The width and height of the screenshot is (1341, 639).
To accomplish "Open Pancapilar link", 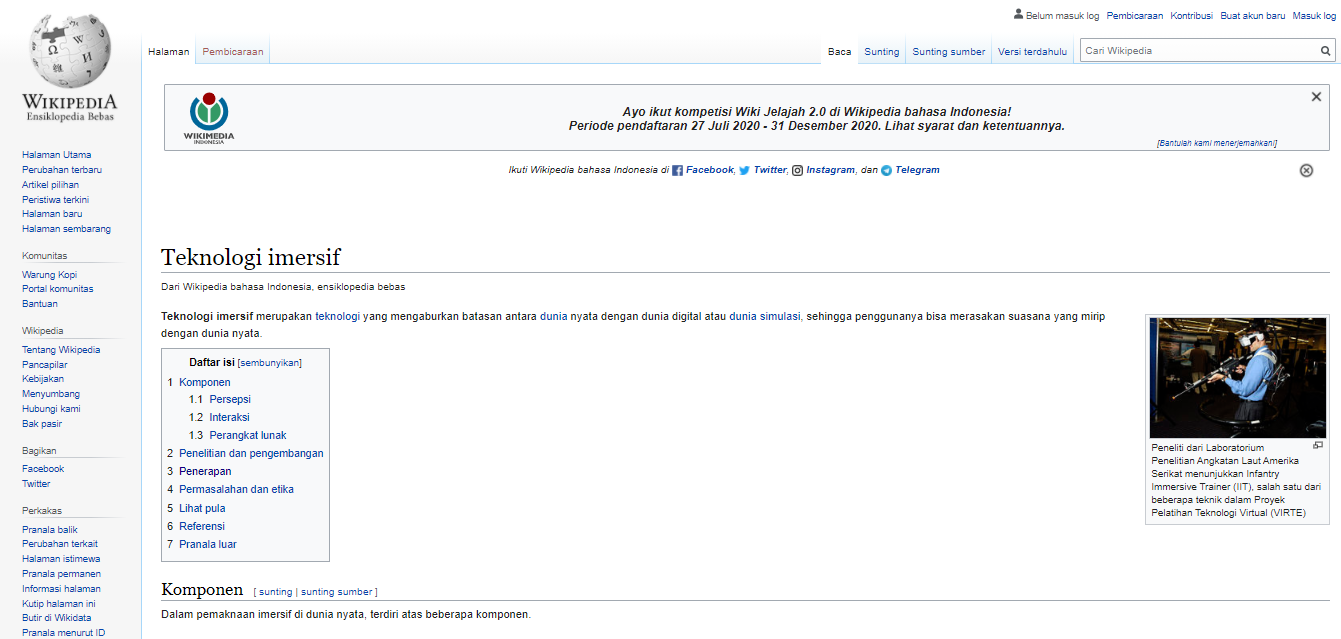I will (44, 365).
